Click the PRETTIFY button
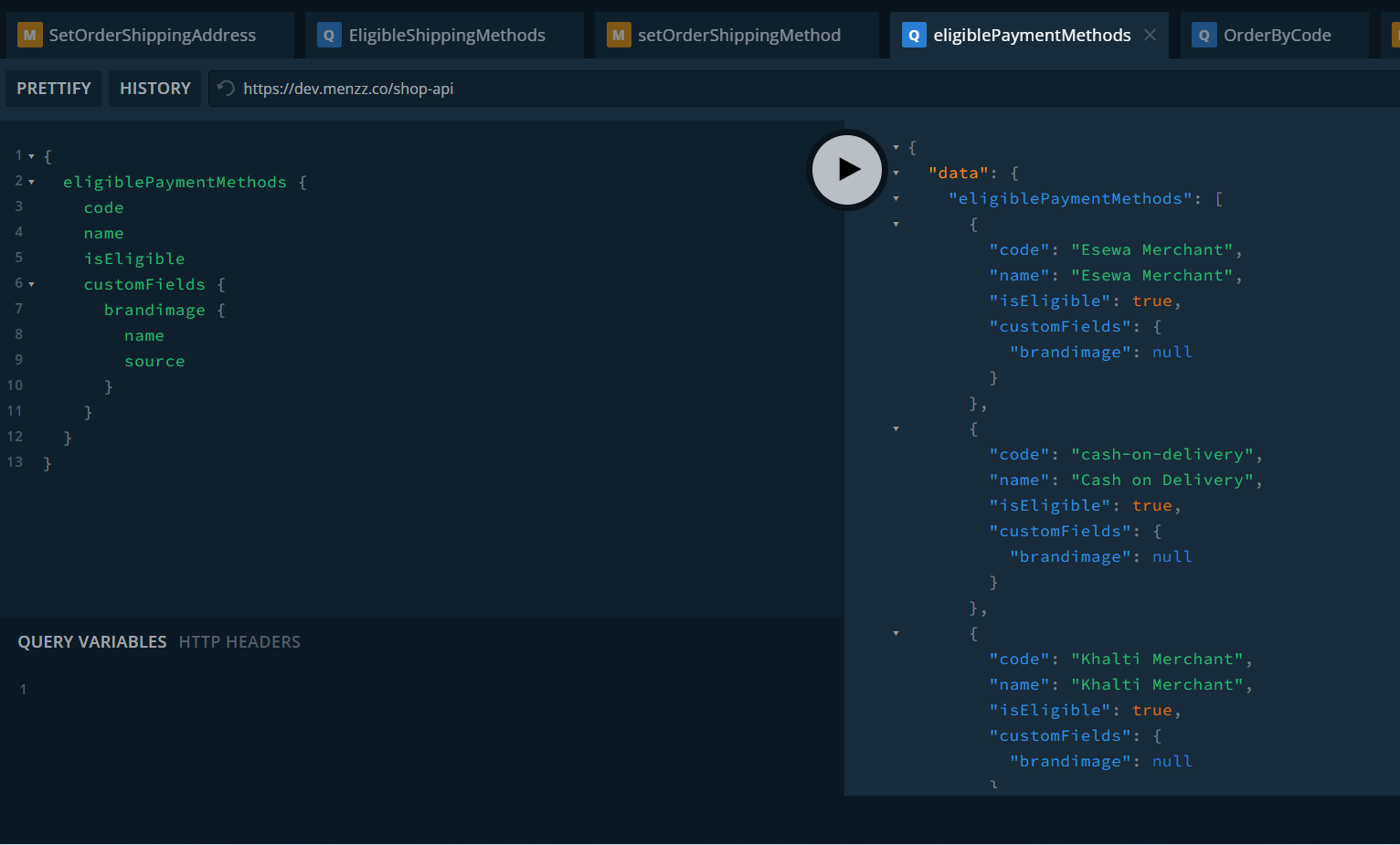This screenshot has height=845, width=1400. tap(53, 88)
